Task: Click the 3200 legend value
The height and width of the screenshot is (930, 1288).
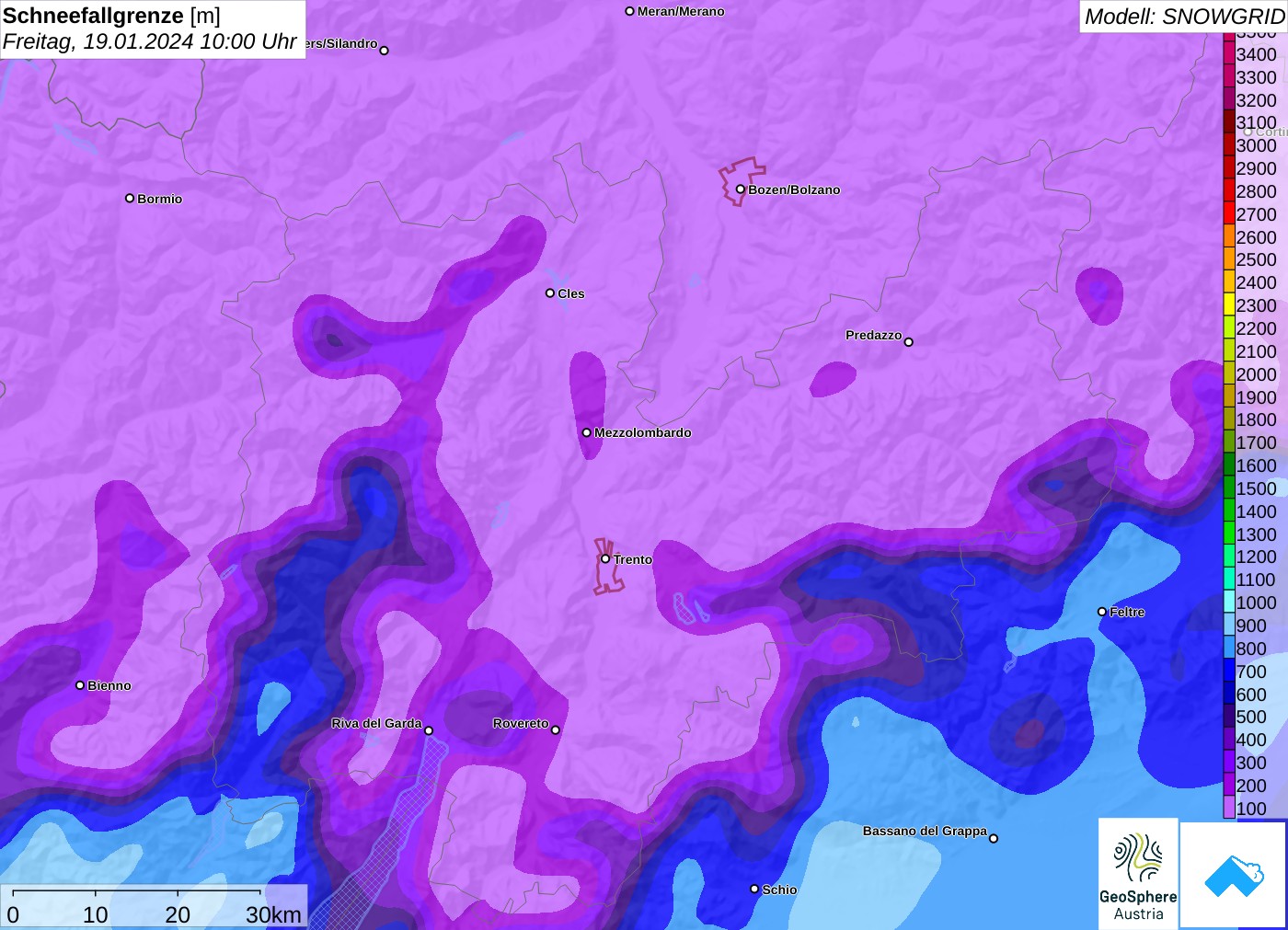Action: pyautogui.click(x=1256, y=100)
